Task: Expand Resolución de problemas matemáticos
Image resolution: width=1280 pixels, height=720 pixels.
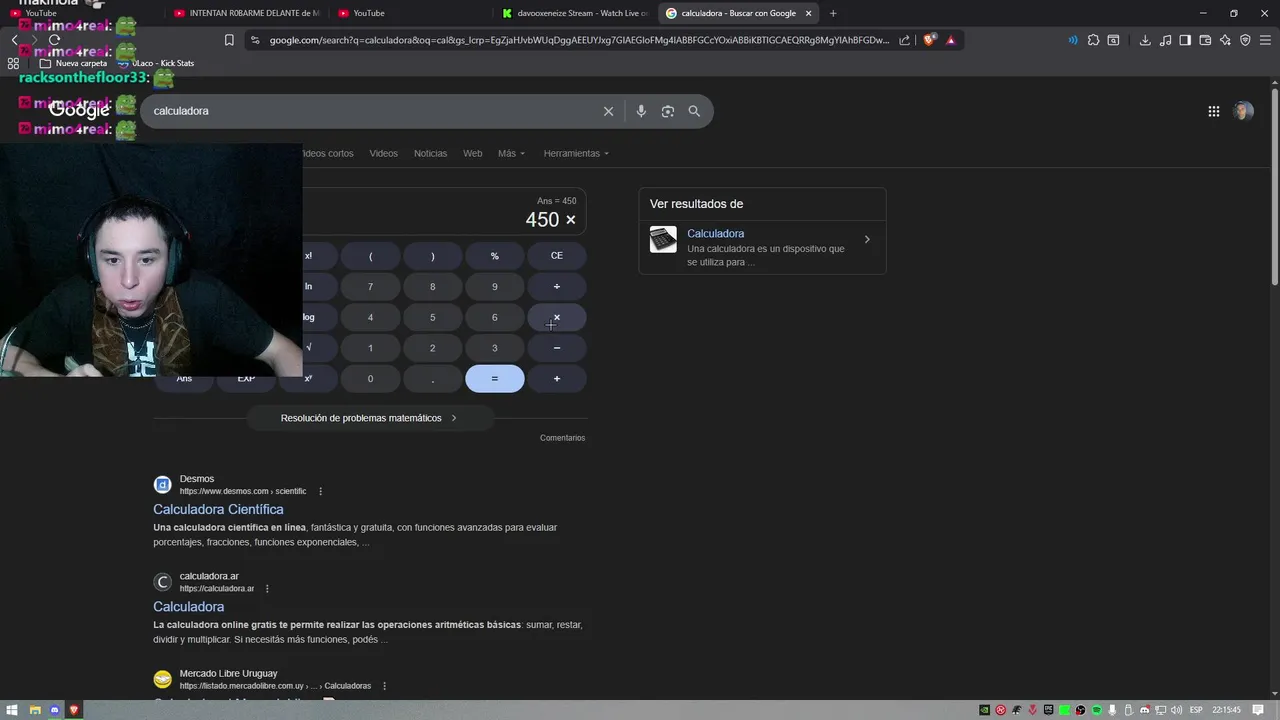Action: [369, 418]
